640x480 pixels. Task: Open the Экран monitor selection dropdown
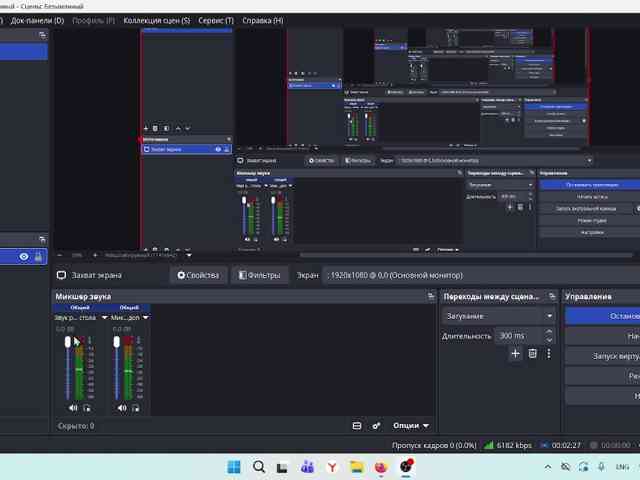pos(482,276)
